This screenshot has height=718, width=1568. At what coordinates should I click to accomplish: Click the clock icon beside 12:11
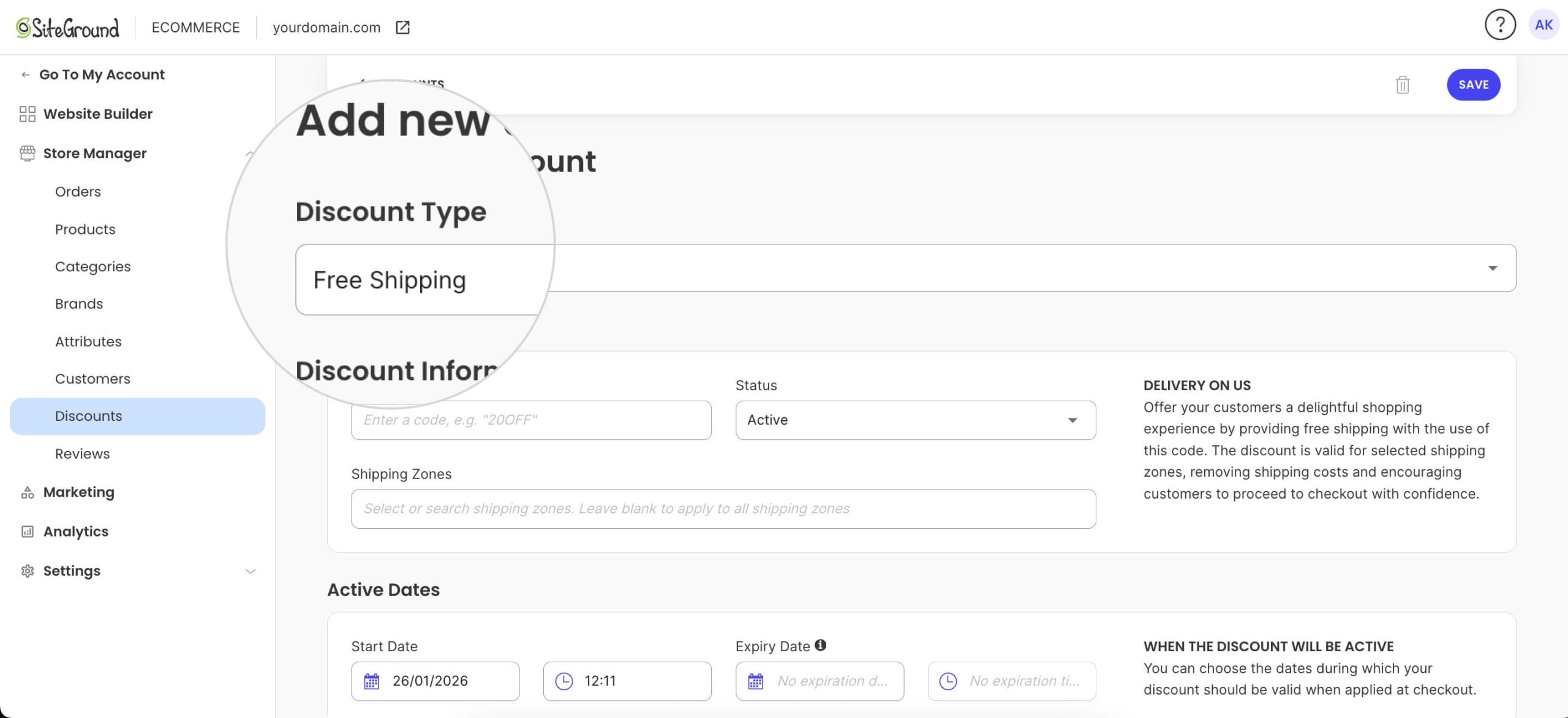point(563,681)
